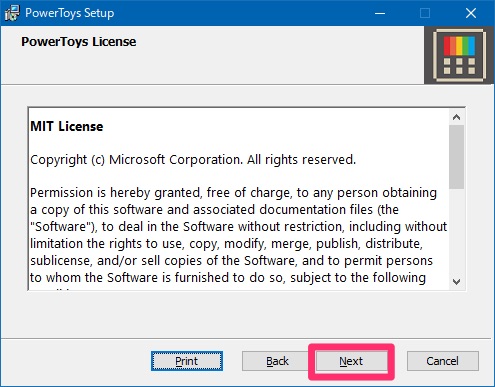
Task: Click the scrollbar down arrow in license box
Action: pyautogui.click(x=457, y=282)
